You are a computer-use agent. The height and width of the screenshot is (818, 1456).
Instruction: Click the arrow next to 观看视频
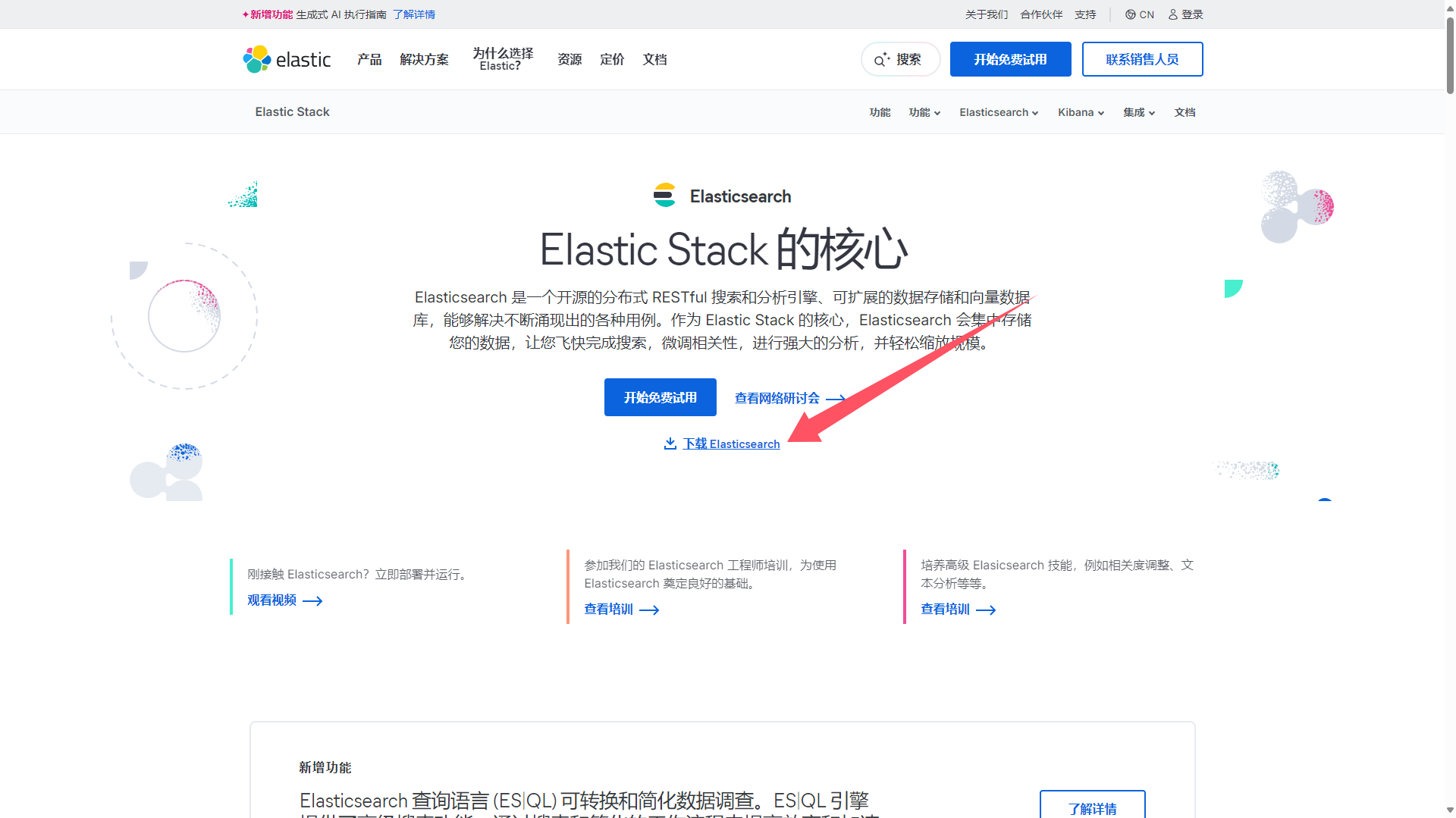(x=312, y=601)
